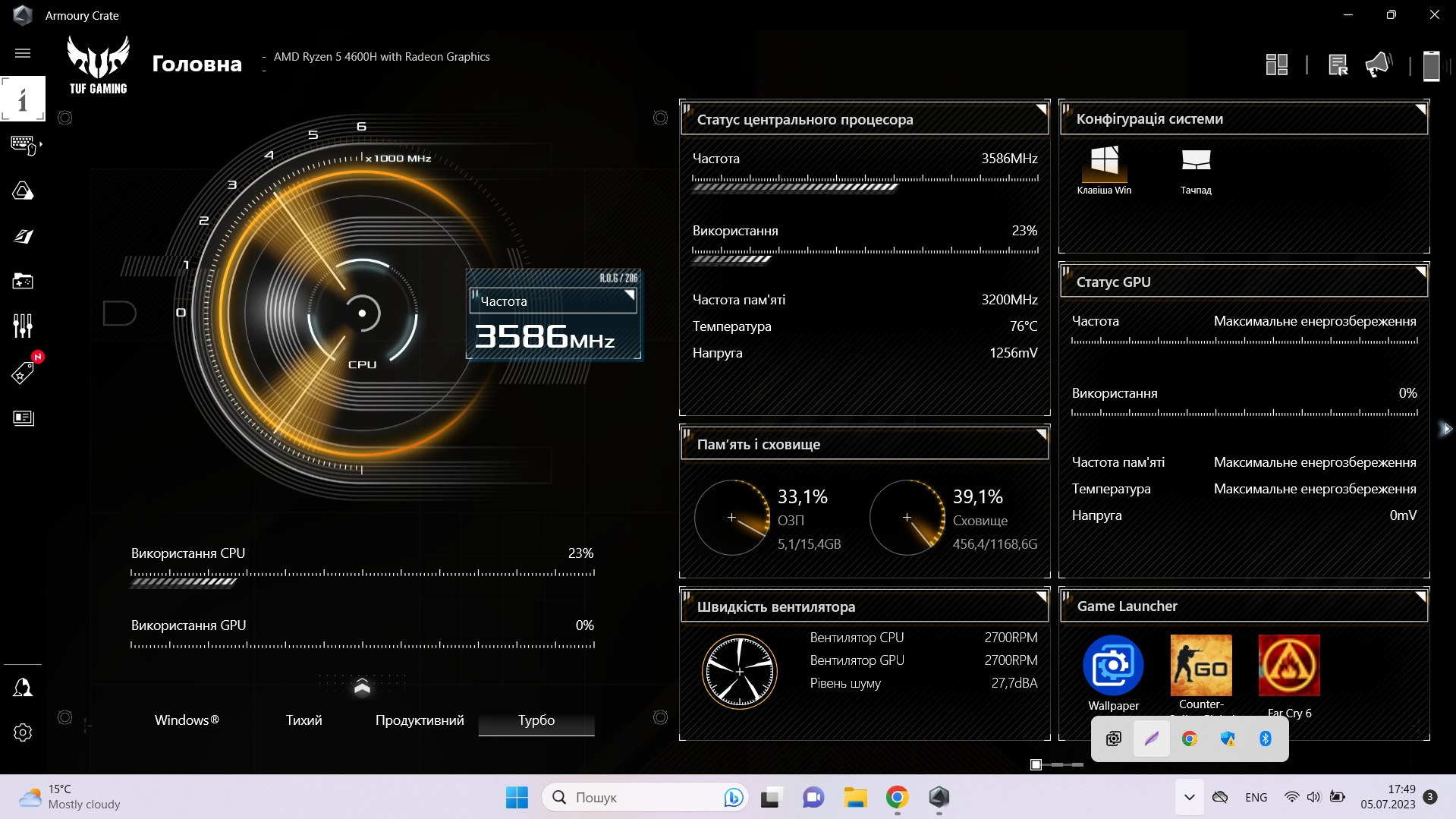Screen dimensions: 1456x819
Task: Switch to Продуктивний operating mode
Action: tap(420, 720)
